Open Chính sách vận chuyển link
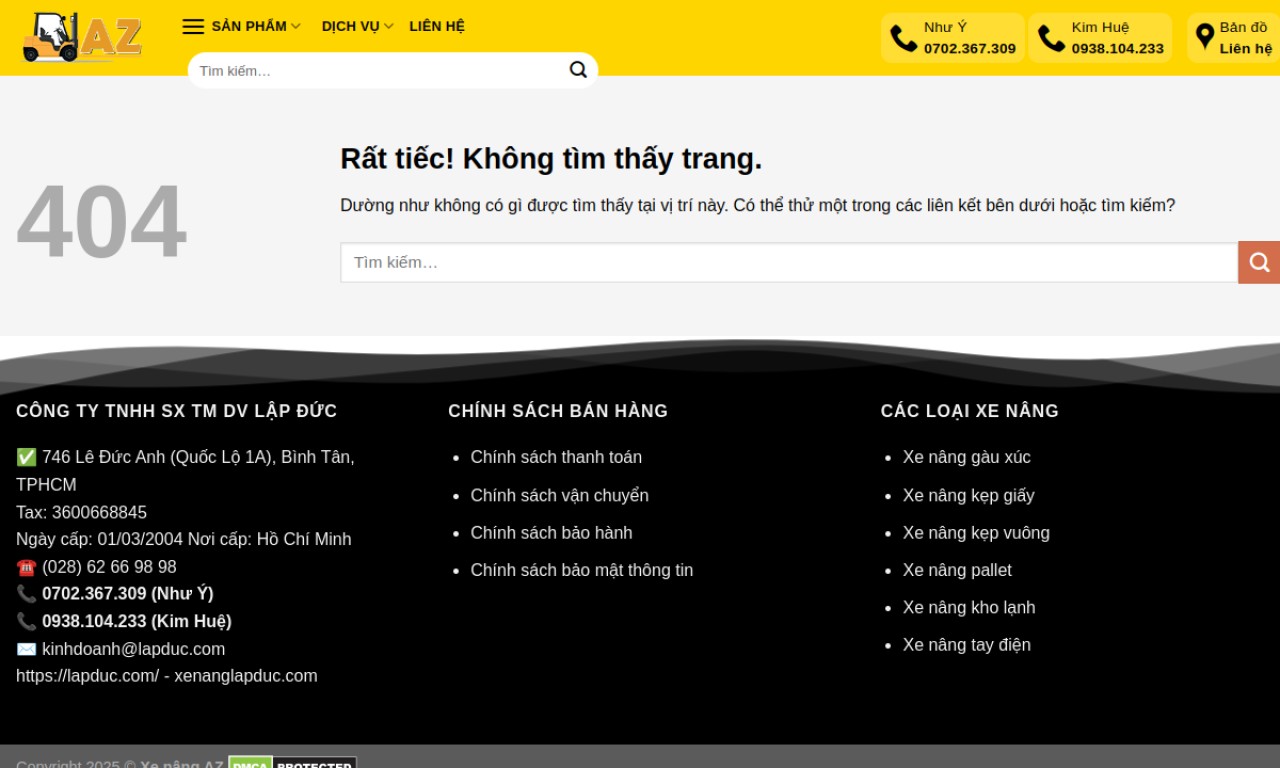1280x768 pixels. [x=560, y=495]
